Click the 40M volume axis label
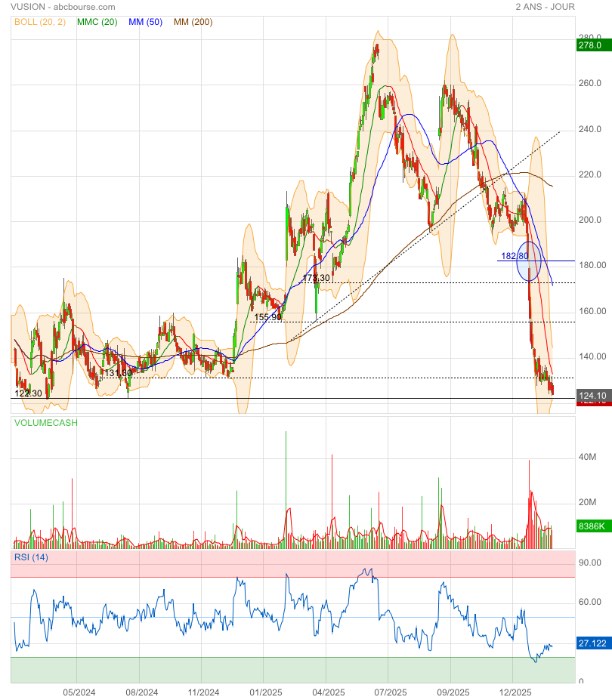Viewport: 612px width, 700px height. 587,457
